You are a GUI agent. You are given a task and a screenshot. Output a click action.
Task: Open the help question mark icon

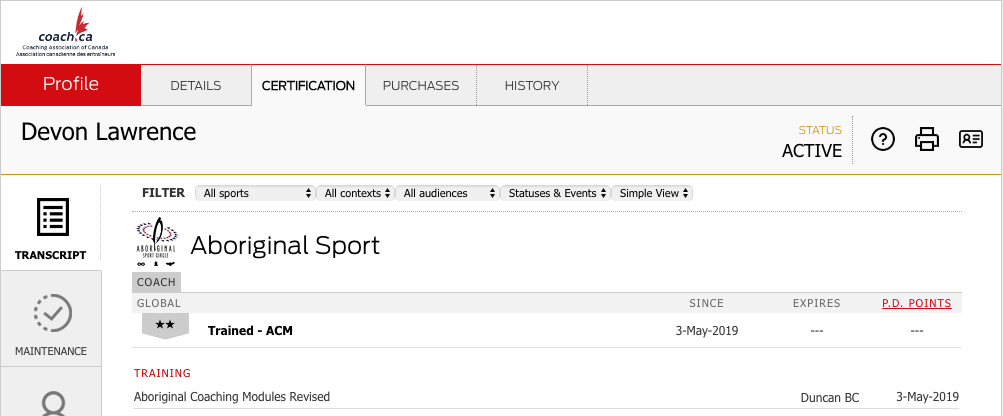(x=882, y=140)
